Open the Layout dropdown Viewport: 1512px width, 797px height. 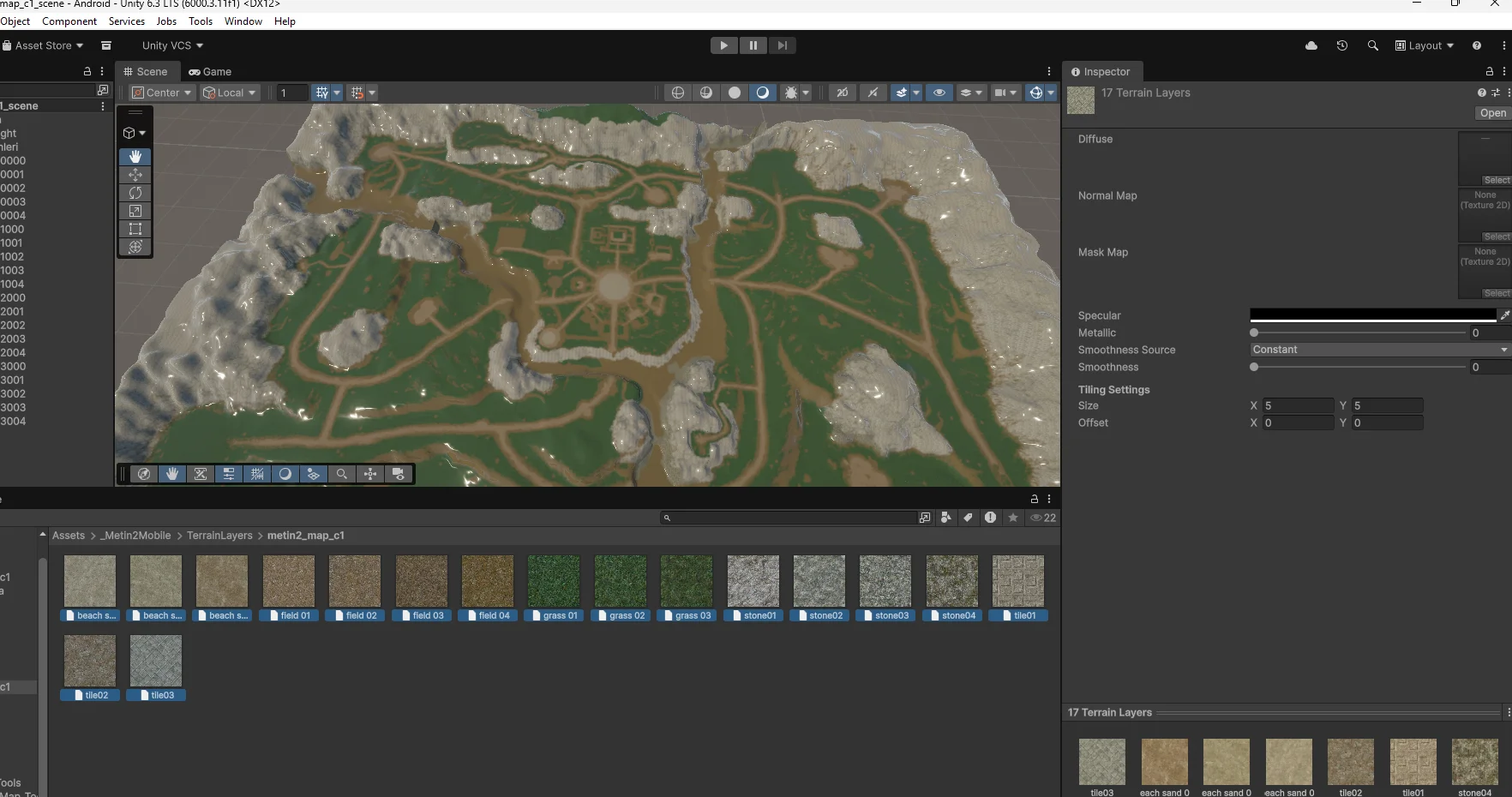(x=1425, y=45)
